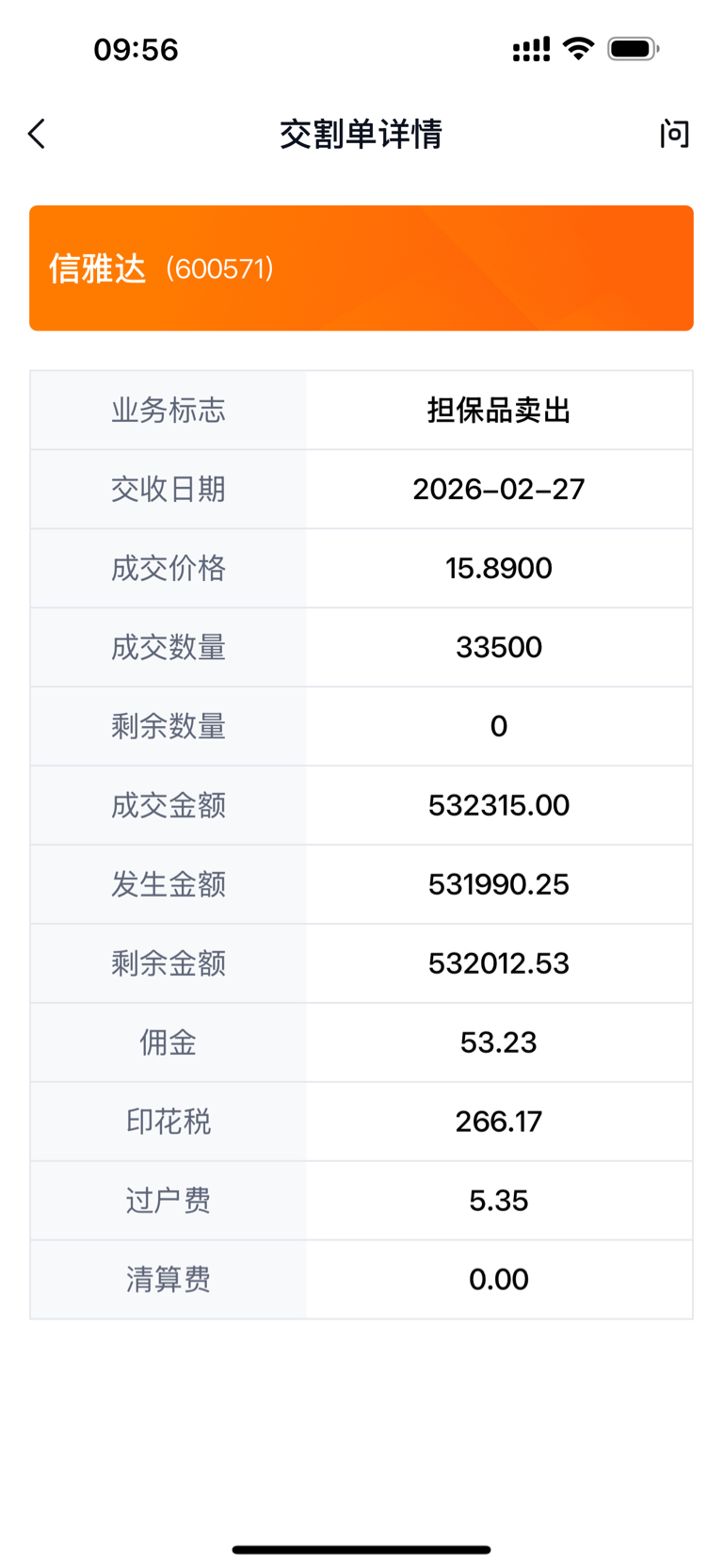This screenshot has width=723, height=1568.
Task: Tap the 09:56 clock in status bar
Action: point(137,49)
